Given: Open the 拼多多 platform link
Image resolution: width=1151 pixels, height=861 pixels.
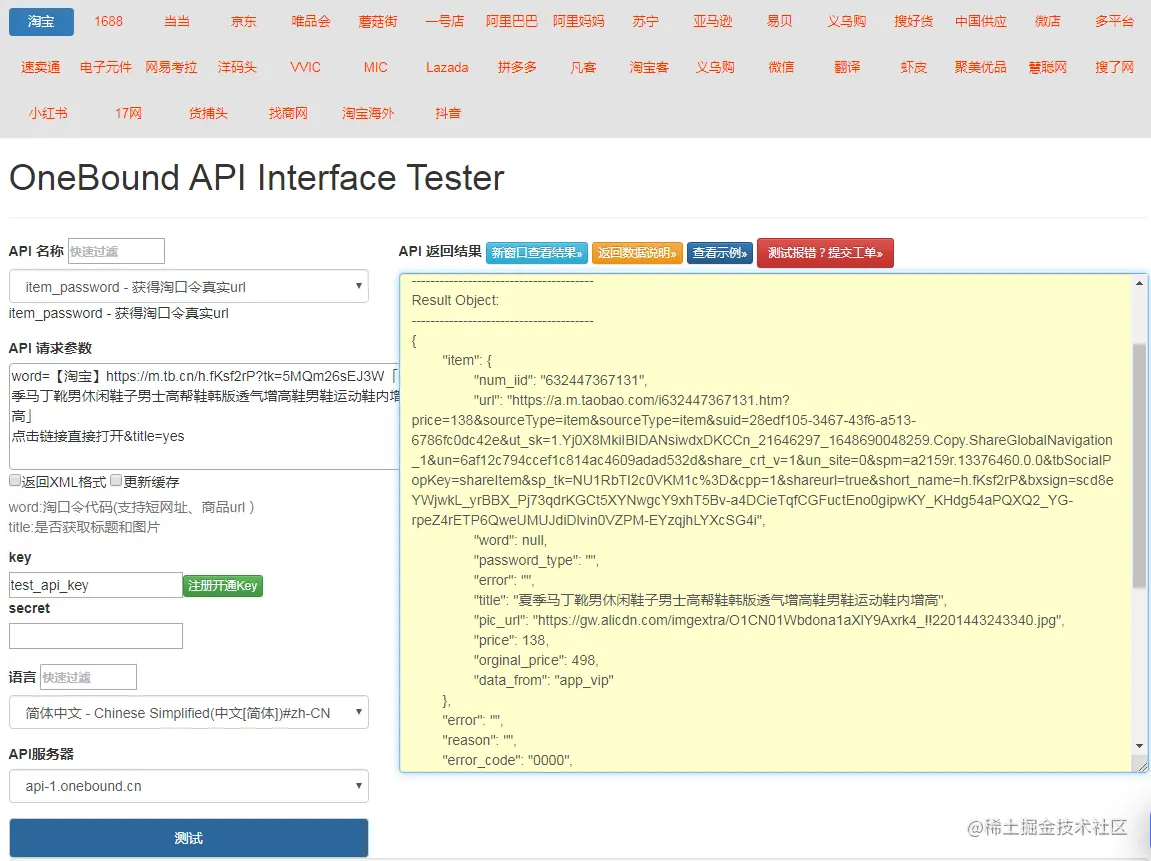Looking at the screenshot, I should tap(517, 68).
